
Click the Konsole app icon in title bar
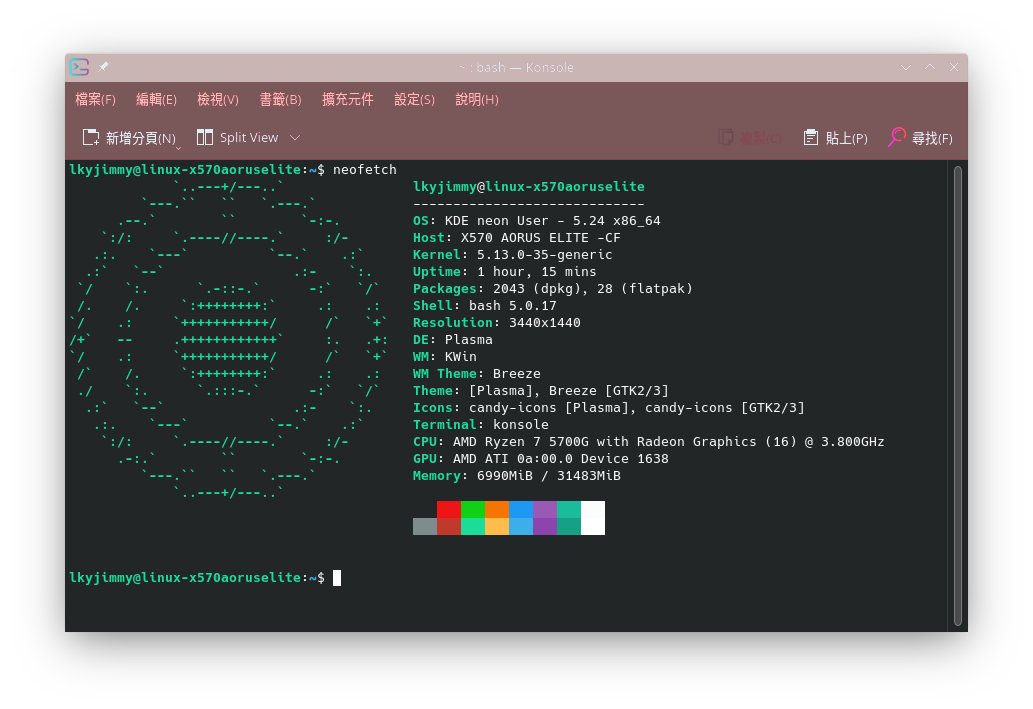click(79, 67)
